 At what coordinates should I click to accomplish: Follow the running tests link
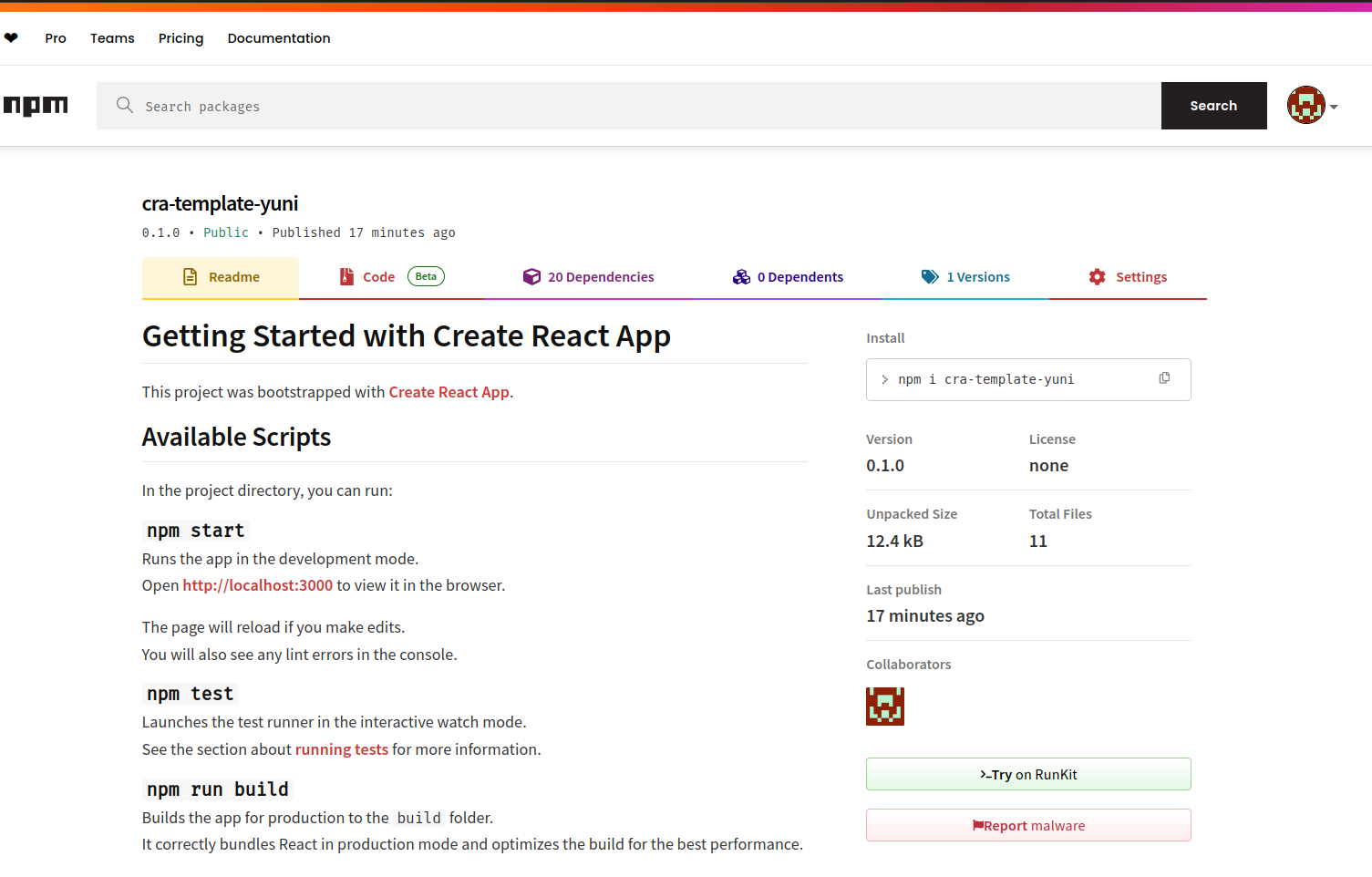click(x=342, y=749)
